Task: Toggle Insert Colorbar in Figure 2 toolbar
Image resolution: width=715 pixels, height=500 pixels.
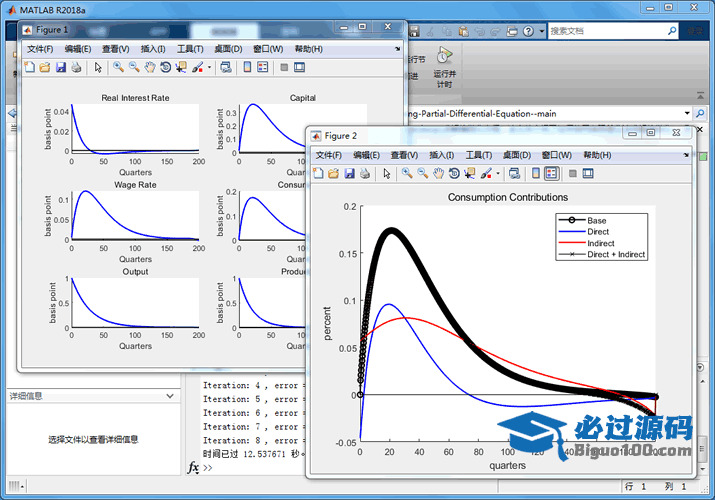Action: click(536, 173)
